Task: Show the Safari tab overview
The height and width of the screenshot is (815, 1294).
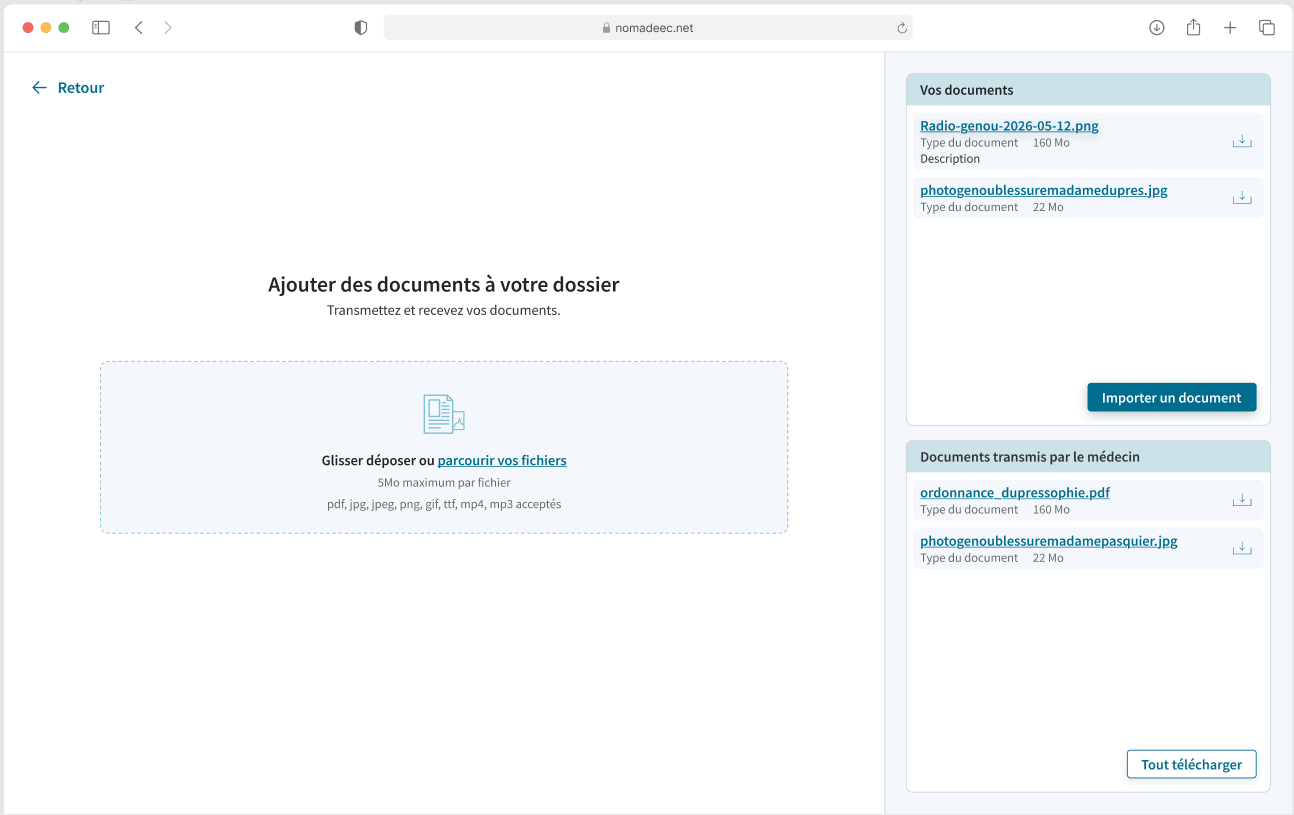Action: (1267, 28)
